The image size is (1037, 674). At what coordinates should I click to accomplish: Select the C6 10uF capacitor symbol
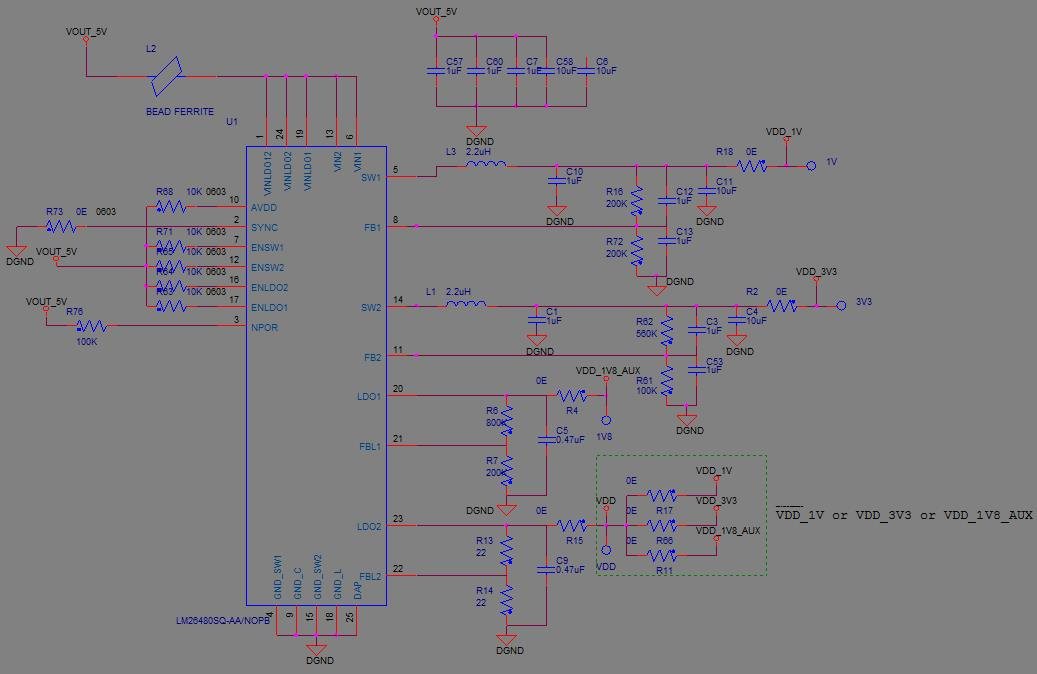click(586, 70)
